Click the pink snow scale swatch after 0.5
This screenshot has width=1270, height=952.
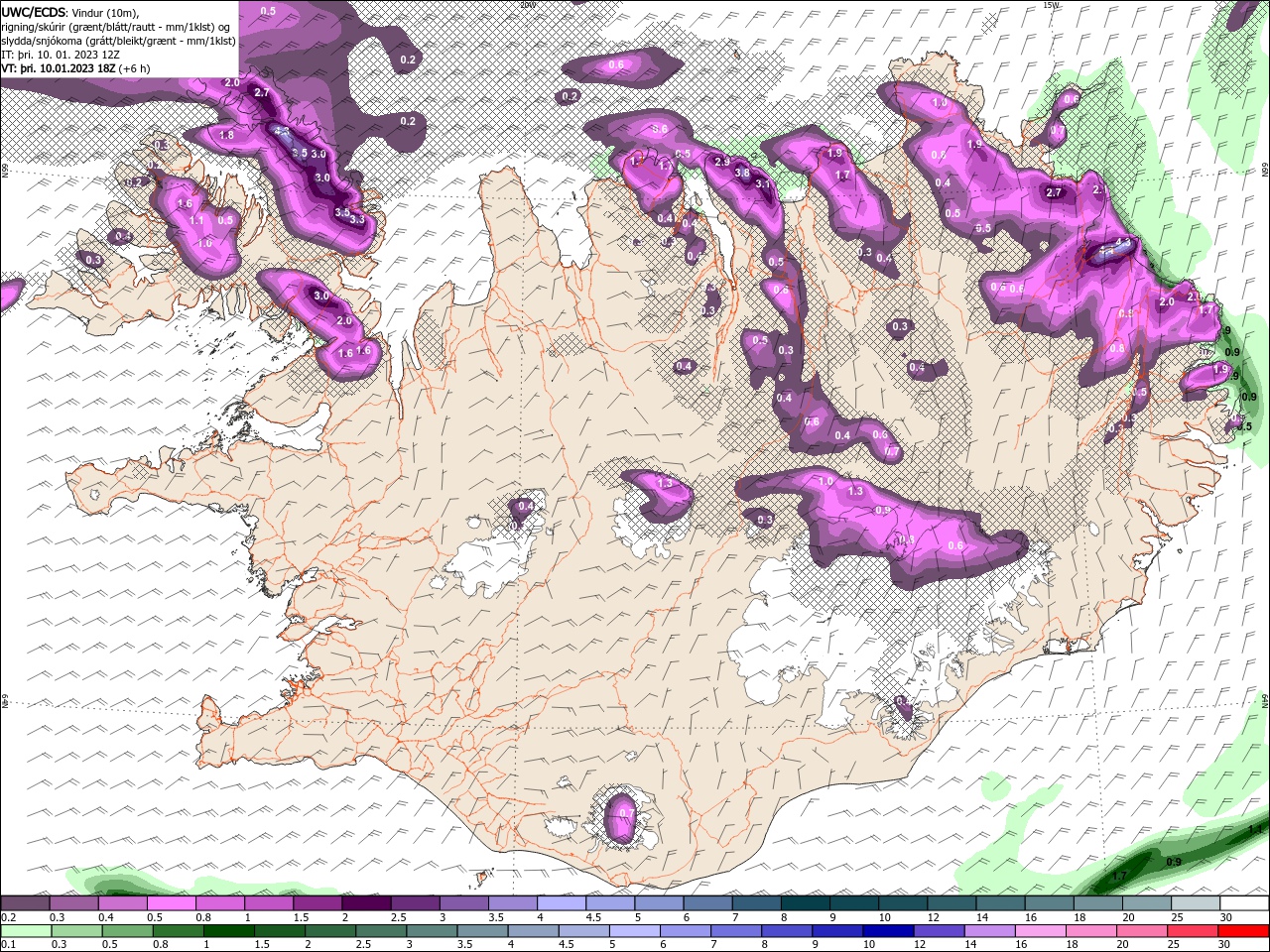(171, 903)
